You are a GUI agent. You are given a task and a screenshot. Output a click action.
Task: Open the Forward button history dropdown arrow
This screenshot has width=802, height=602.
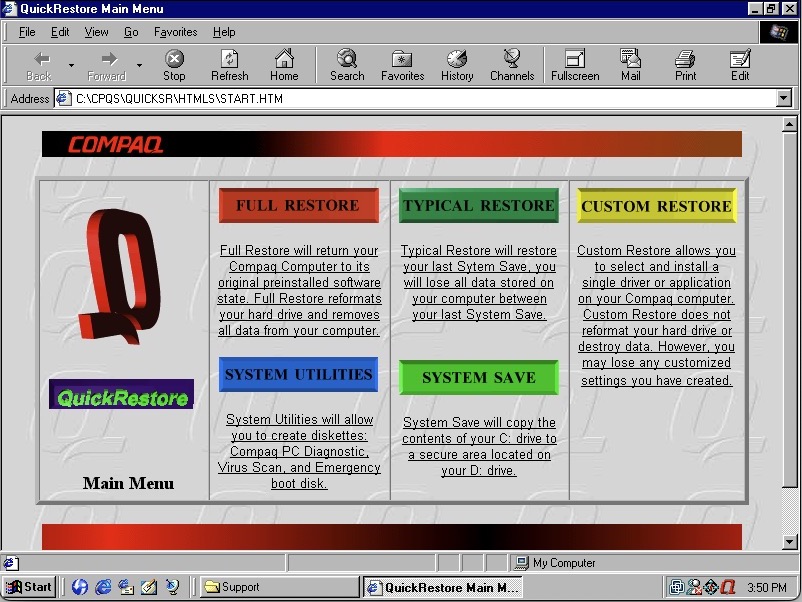(x=139, y=66)
